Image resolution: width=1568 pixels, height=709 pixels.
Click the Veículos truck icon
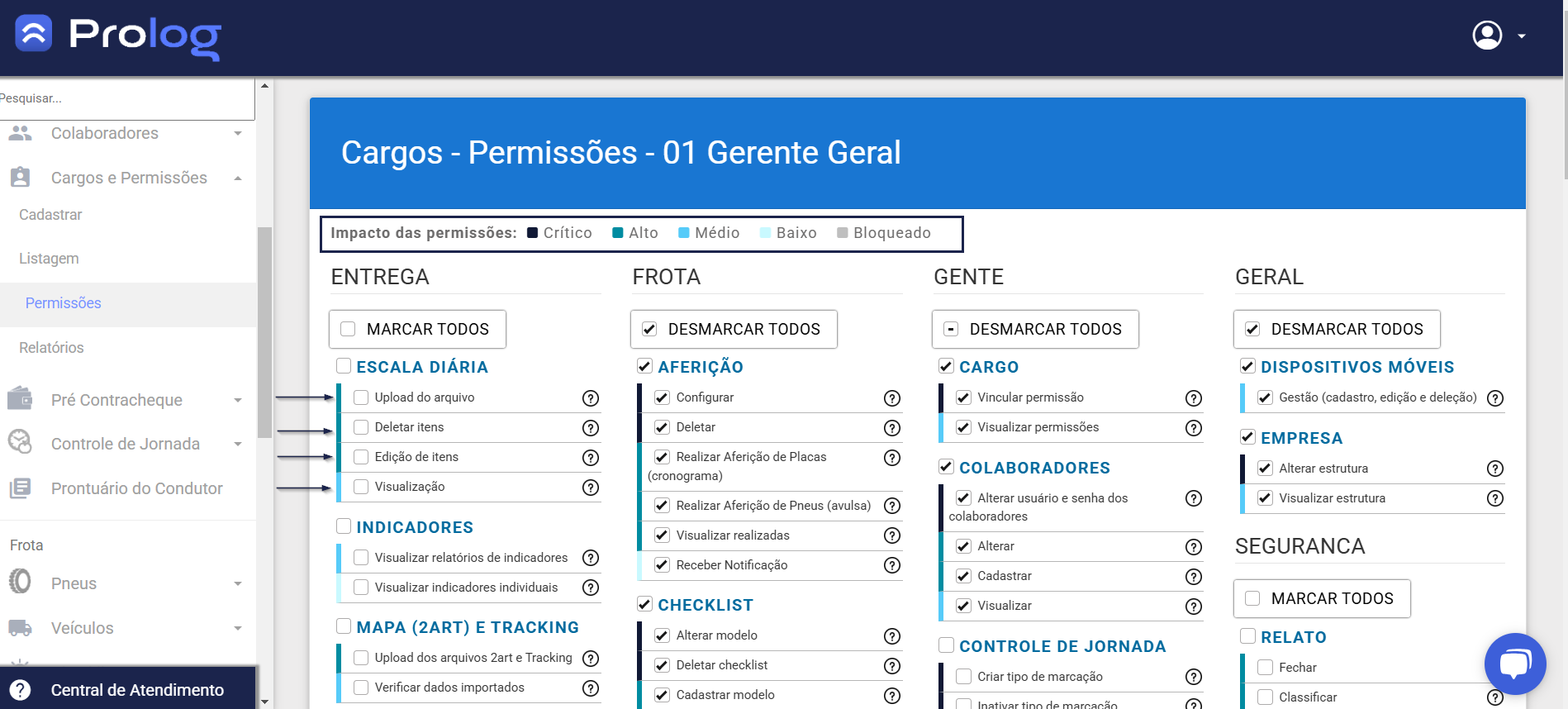point(21,628)
